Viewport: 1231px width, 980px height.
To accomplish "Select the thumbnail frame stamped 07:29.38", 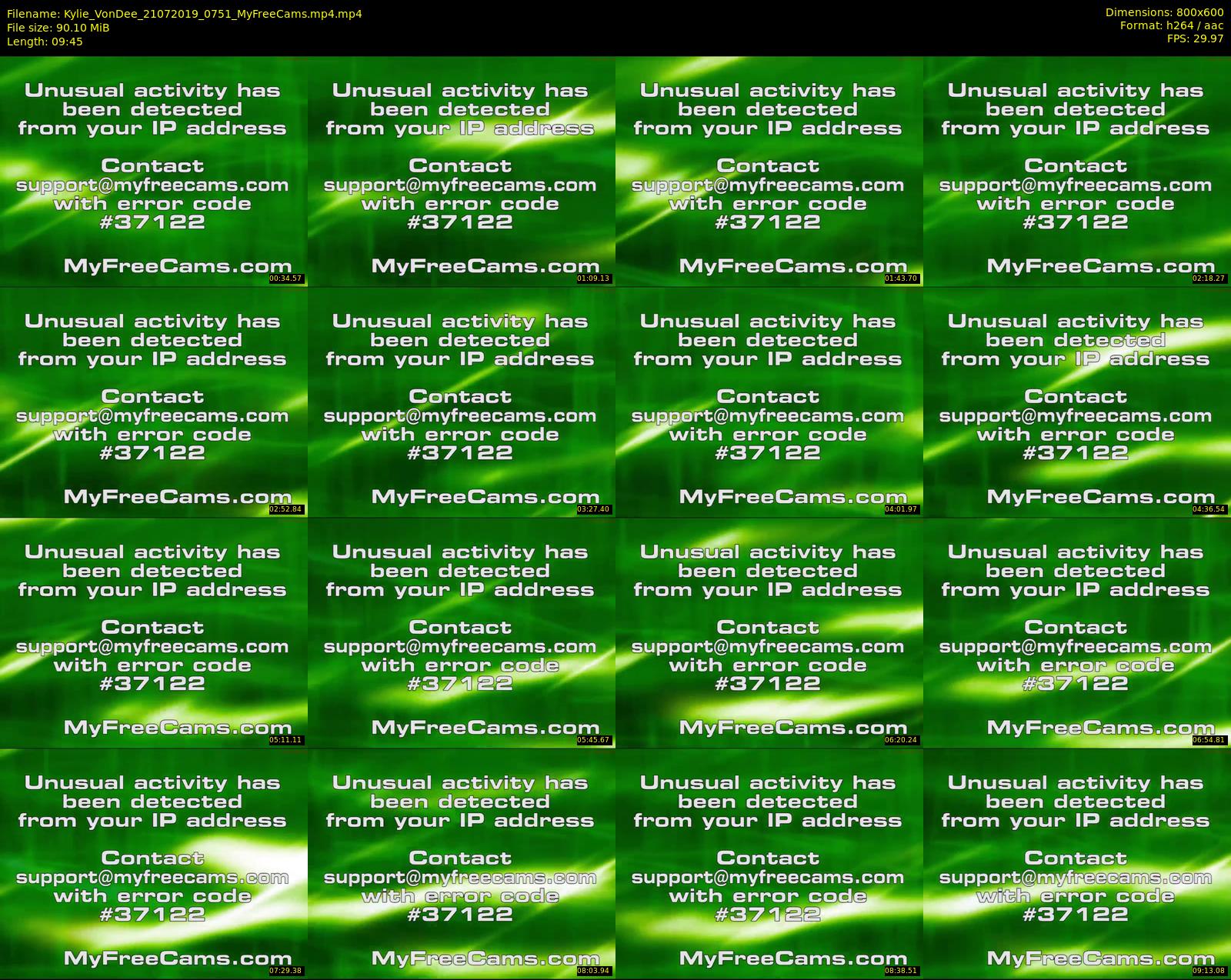I will (x=154, y=863).
